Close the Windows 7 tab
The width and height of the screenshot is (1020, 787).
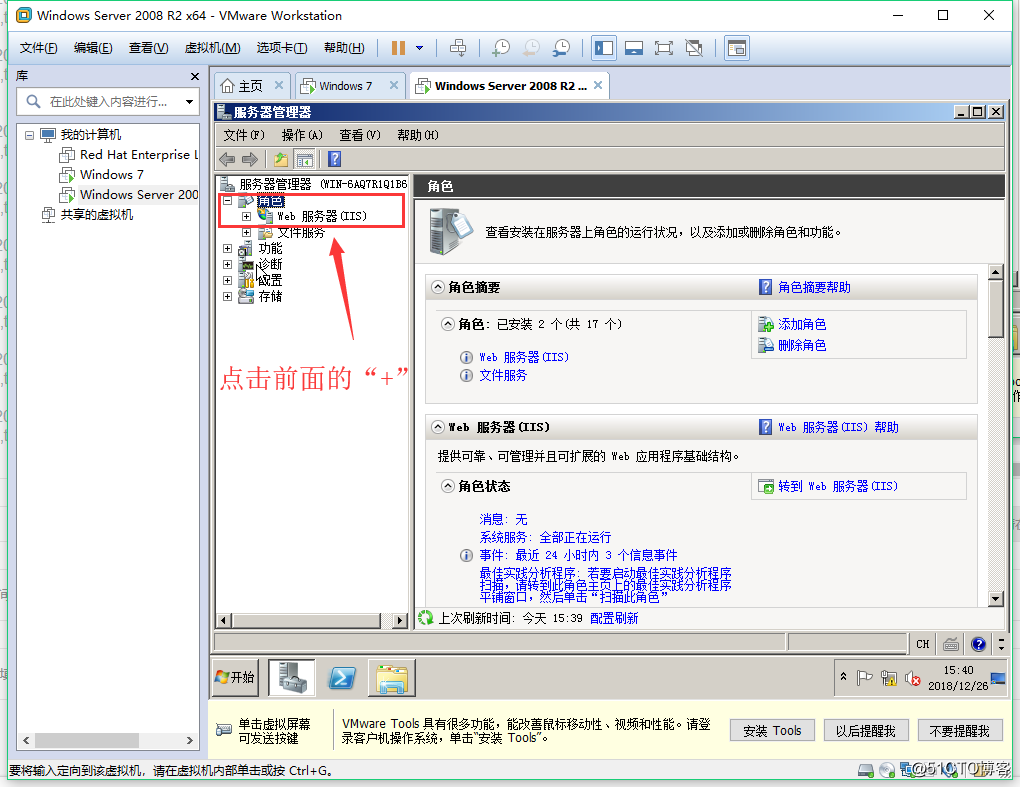394,85
